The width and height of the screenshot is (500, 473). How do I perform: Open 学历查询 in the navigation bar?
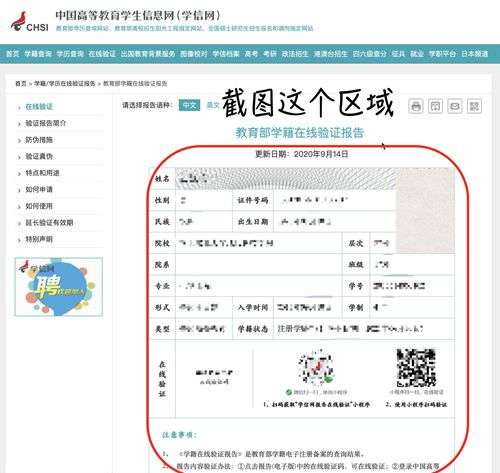click(x=70, y=54)
